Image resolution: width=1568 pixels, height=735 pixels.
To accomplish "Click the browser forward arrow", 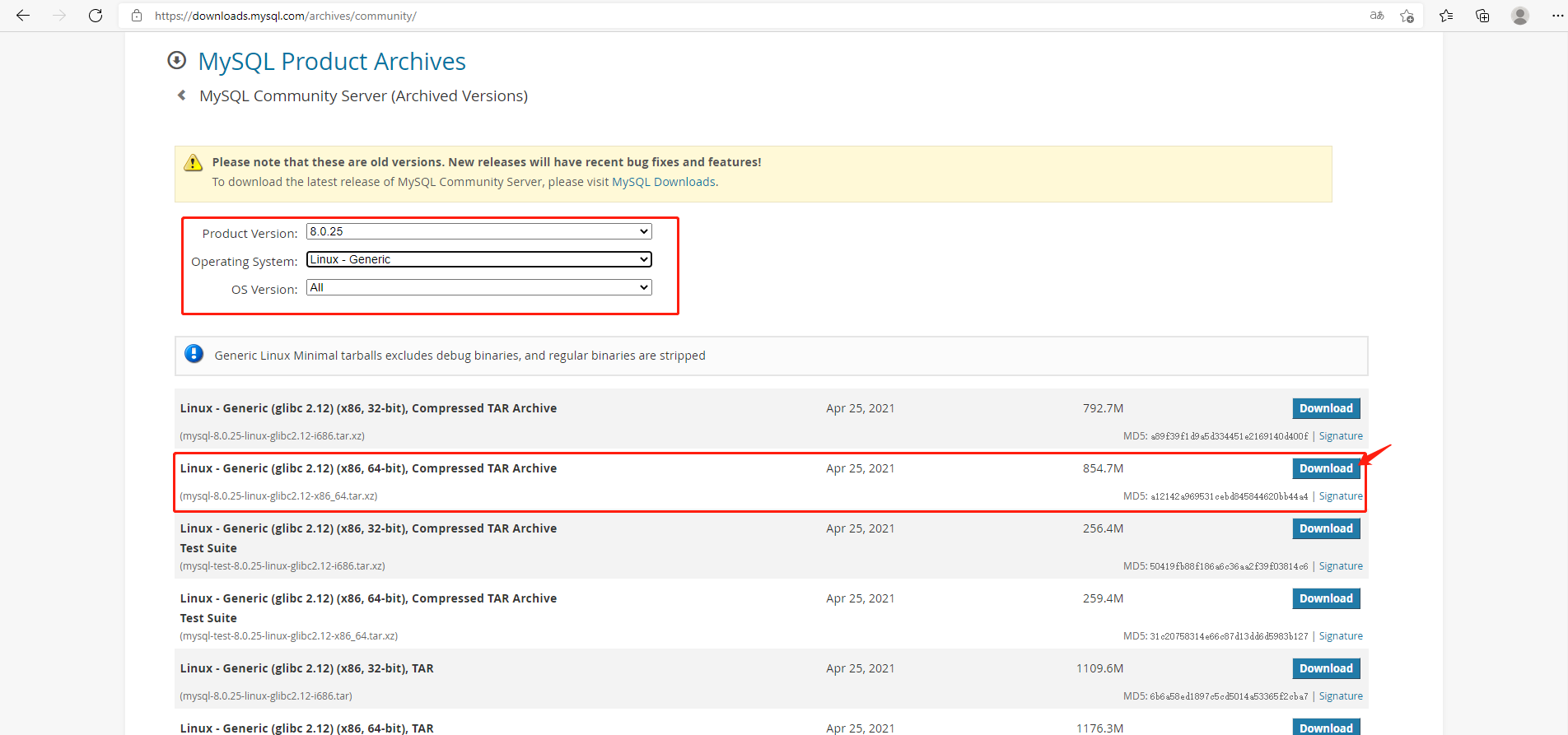I will 59,16.
